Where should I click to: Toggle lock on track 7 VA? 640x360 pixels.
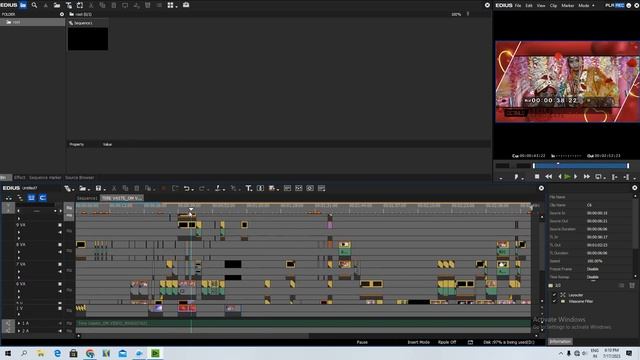click(x=60, y=264)
